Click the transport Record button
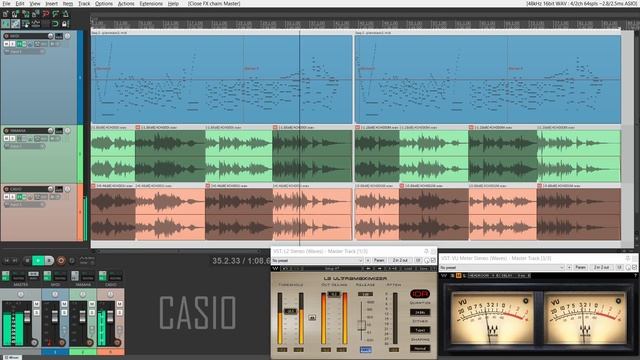The width and height of the screenshot is (640, 360). click(x=61, y=260)
